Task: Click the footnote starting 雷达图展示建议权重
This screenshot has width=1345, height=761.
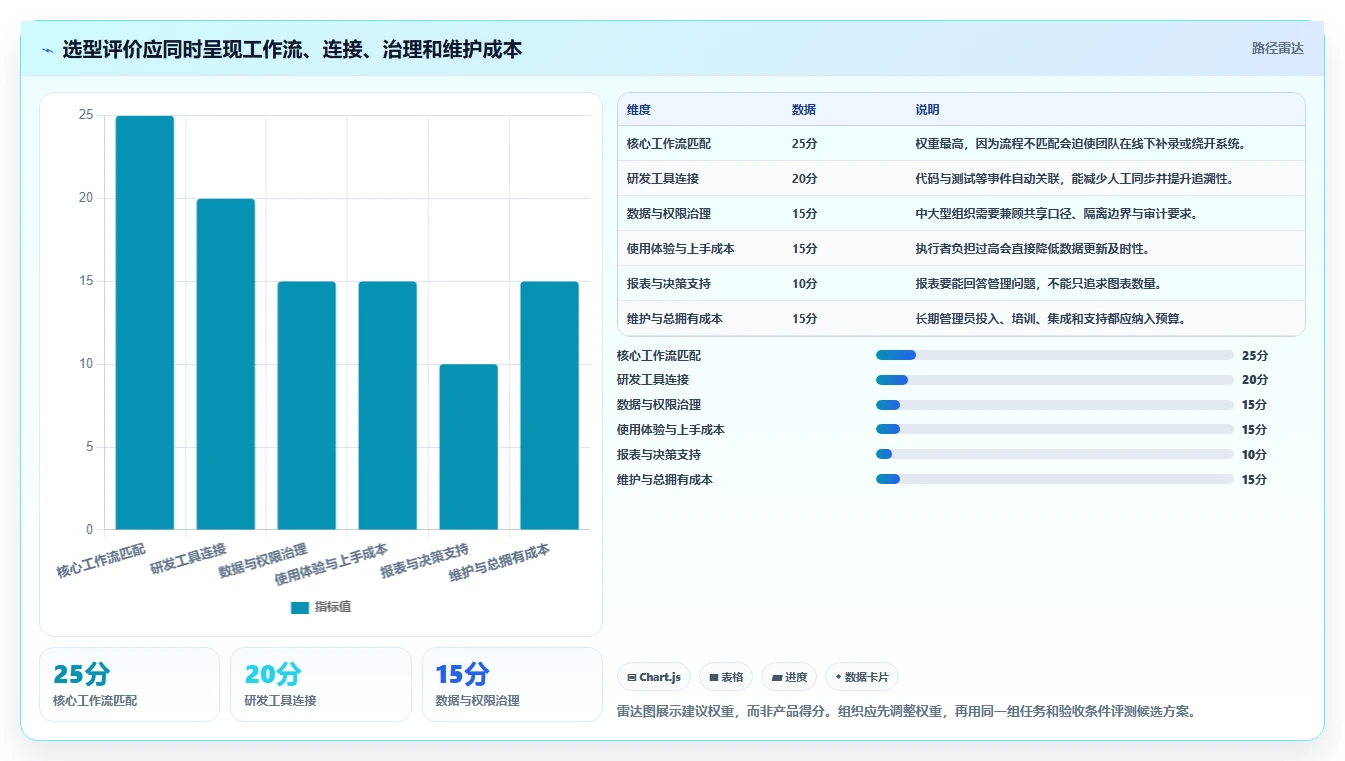Action: click(x=907, y=712)
